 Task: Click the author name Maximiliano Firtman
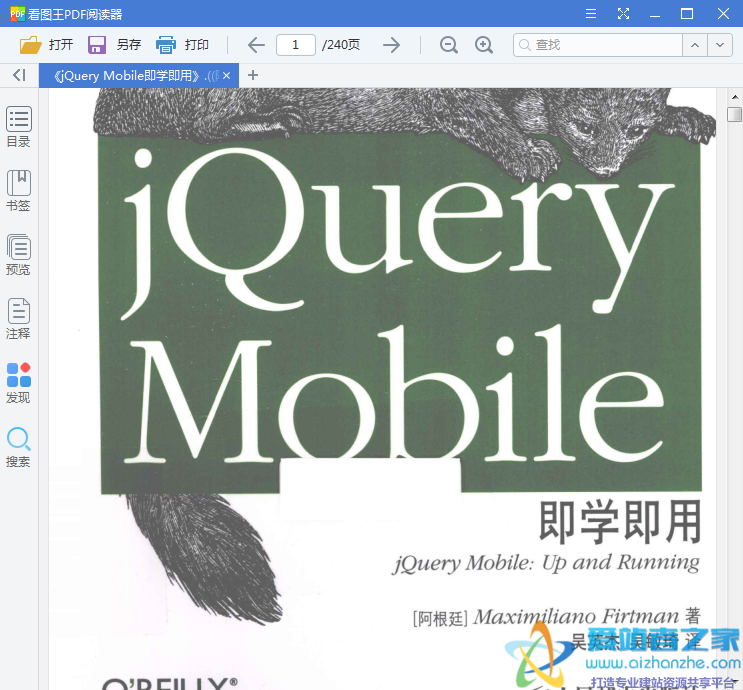[576, 617]
